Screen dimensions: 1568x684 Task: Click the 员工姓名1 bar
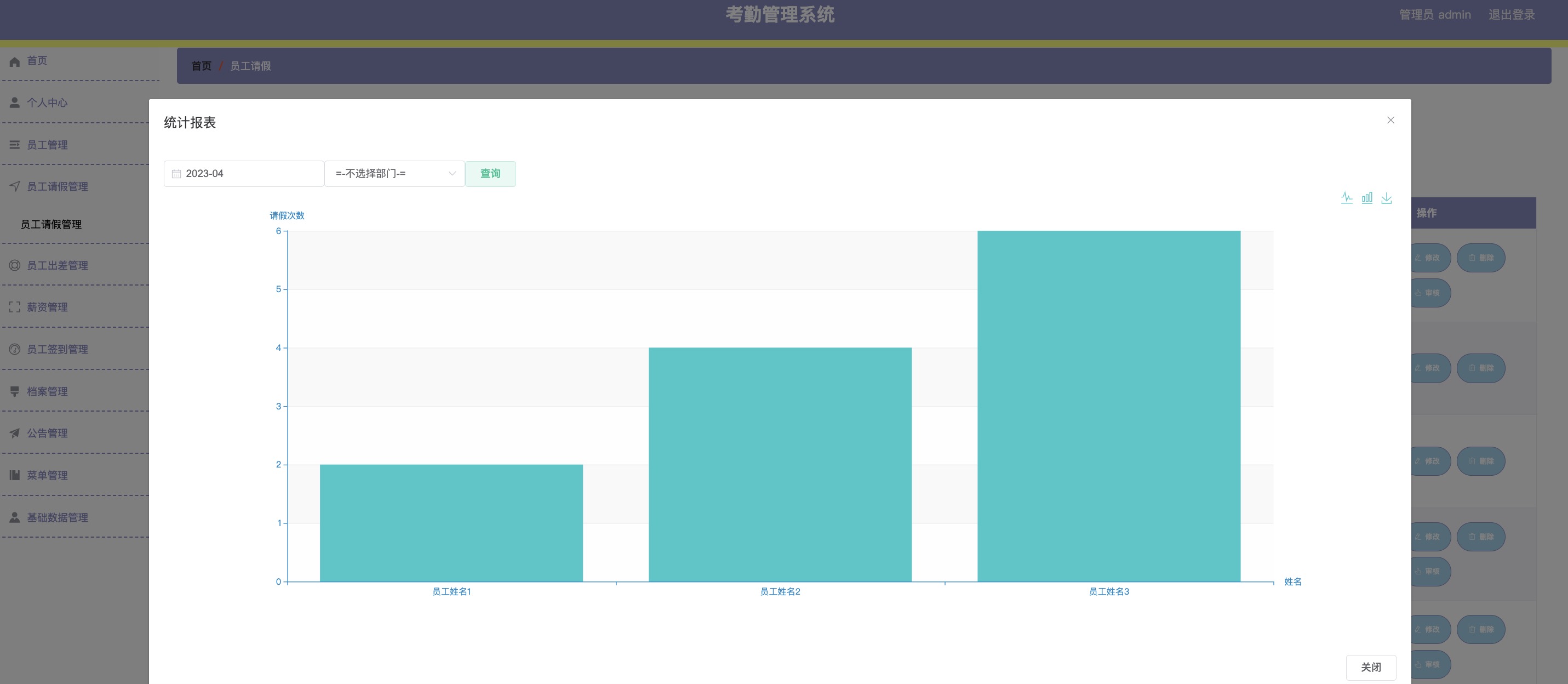pos(451,523)
